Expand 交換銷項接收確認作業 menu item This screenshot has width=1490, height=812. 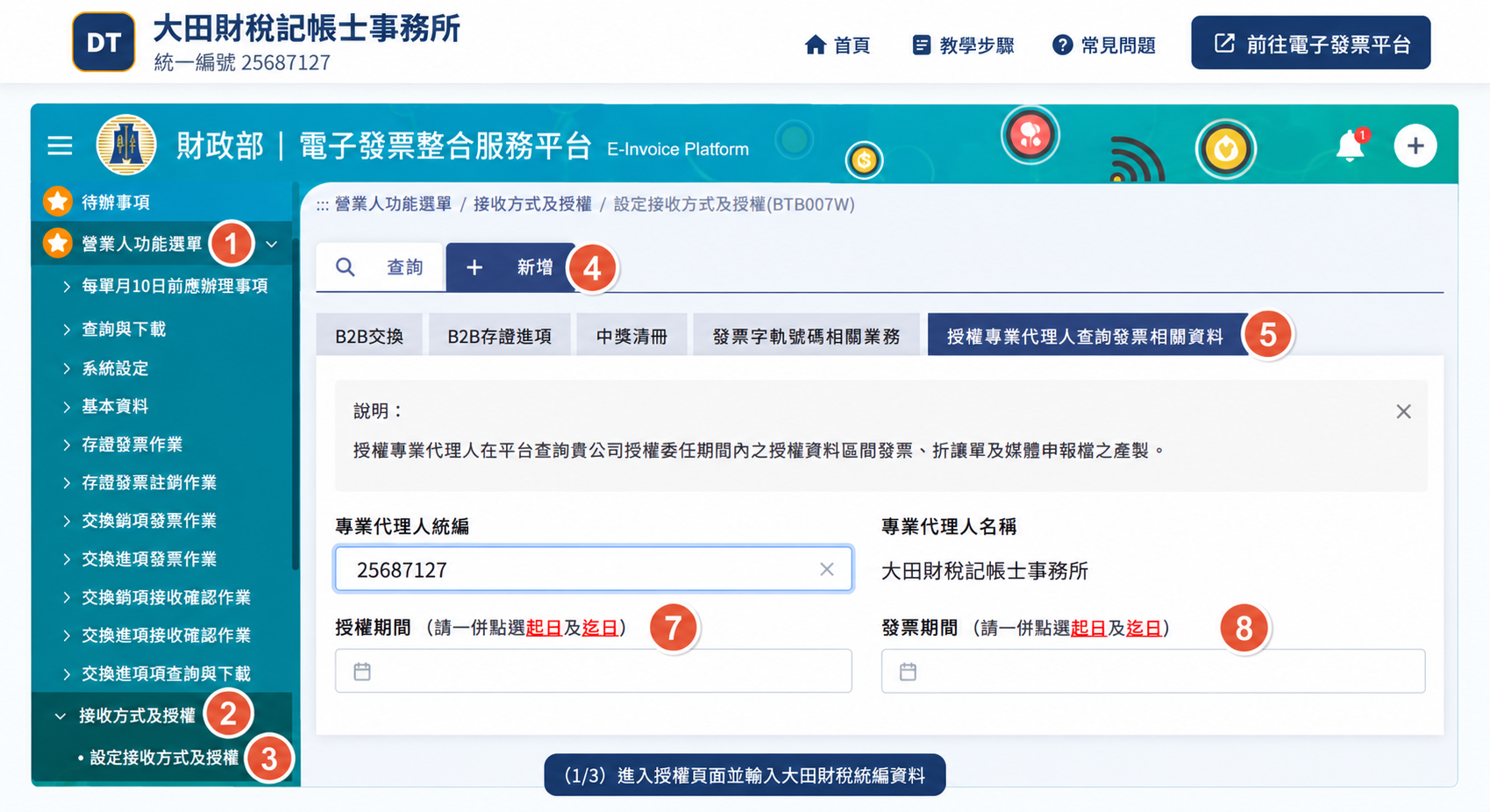click(x=156, y=597)
